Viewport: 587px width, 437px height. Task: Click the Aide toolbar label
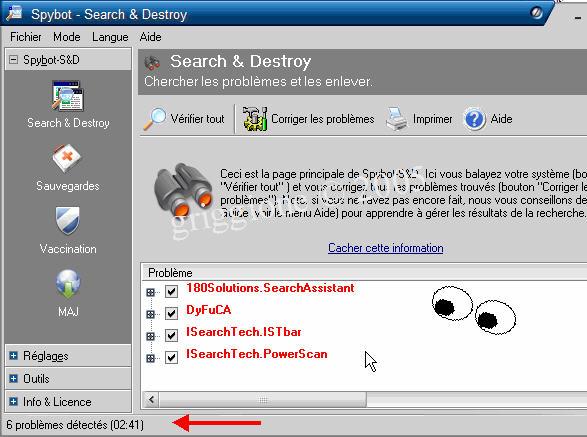click(501, 119)
